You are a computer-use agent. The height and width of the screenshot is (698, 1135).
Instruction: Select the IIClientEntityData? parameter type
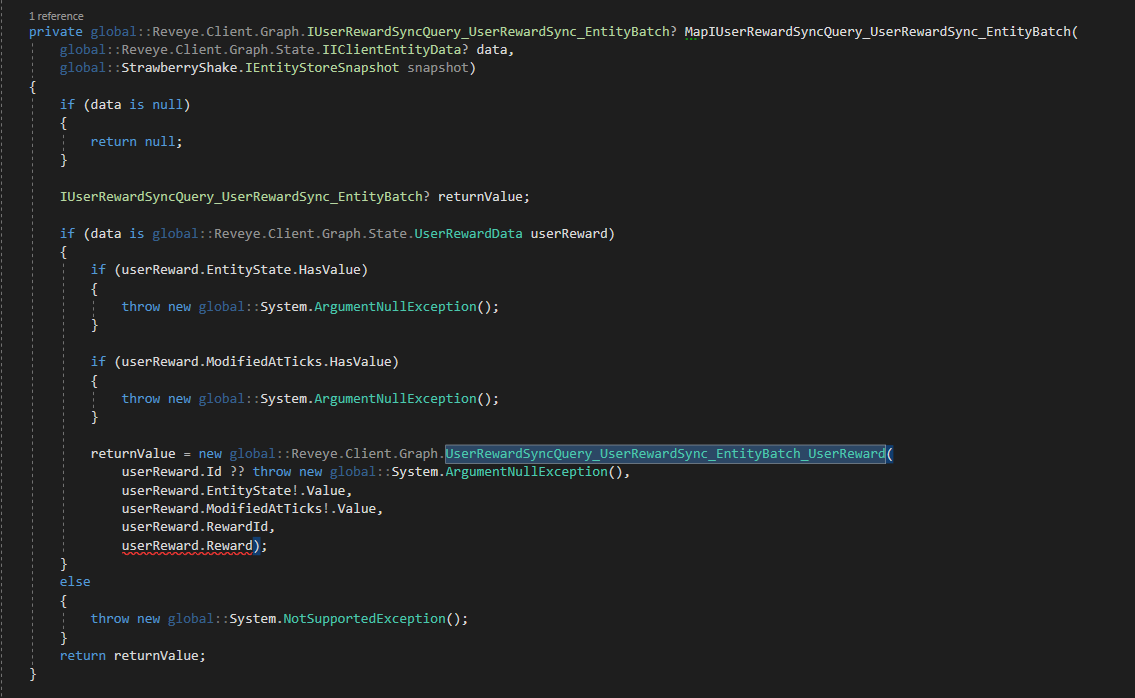tap(394, 50)
